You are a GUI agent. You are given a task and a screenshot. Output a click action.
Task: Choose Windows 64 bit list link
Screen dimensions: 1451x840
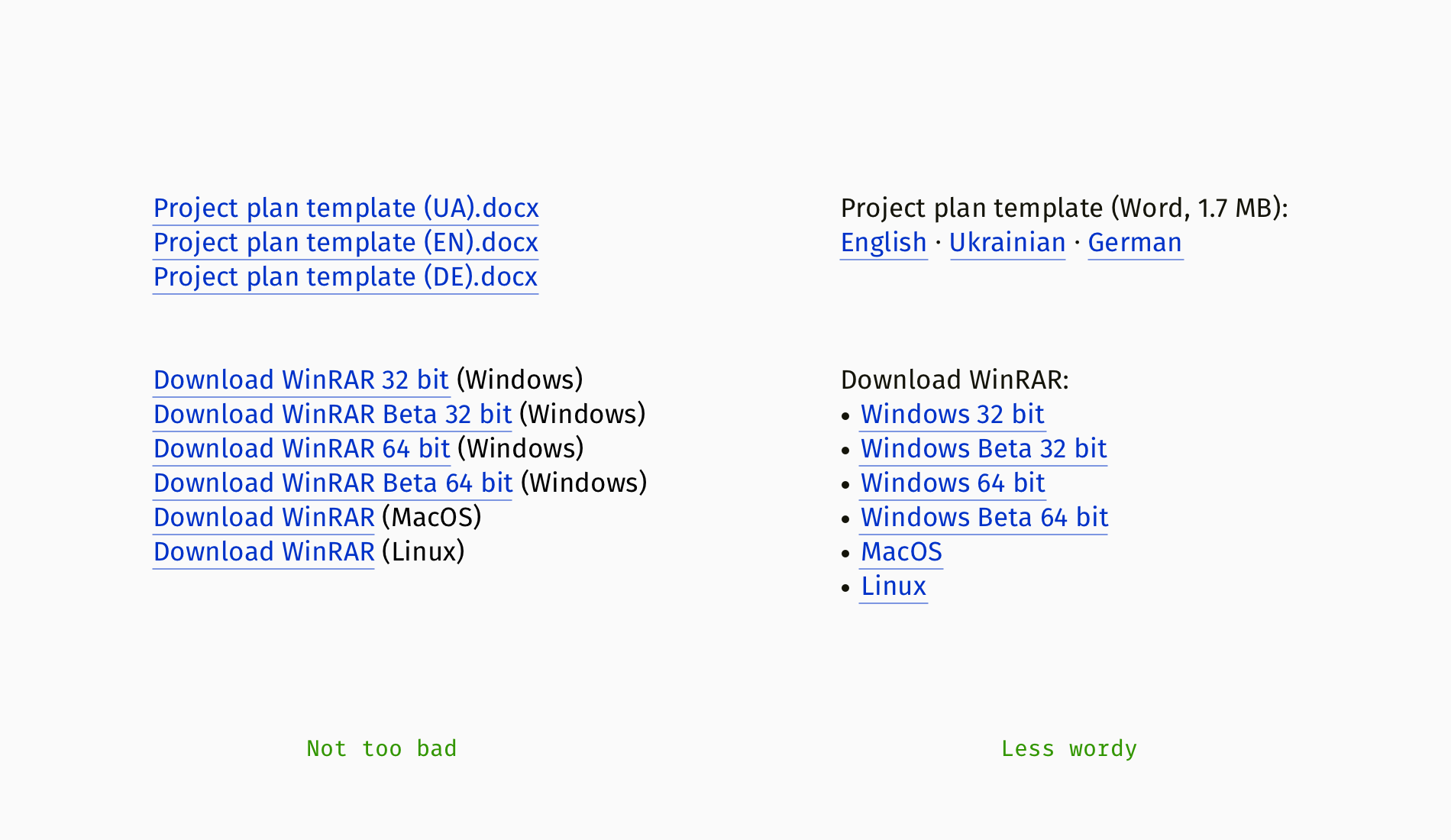tap(953, 483)
